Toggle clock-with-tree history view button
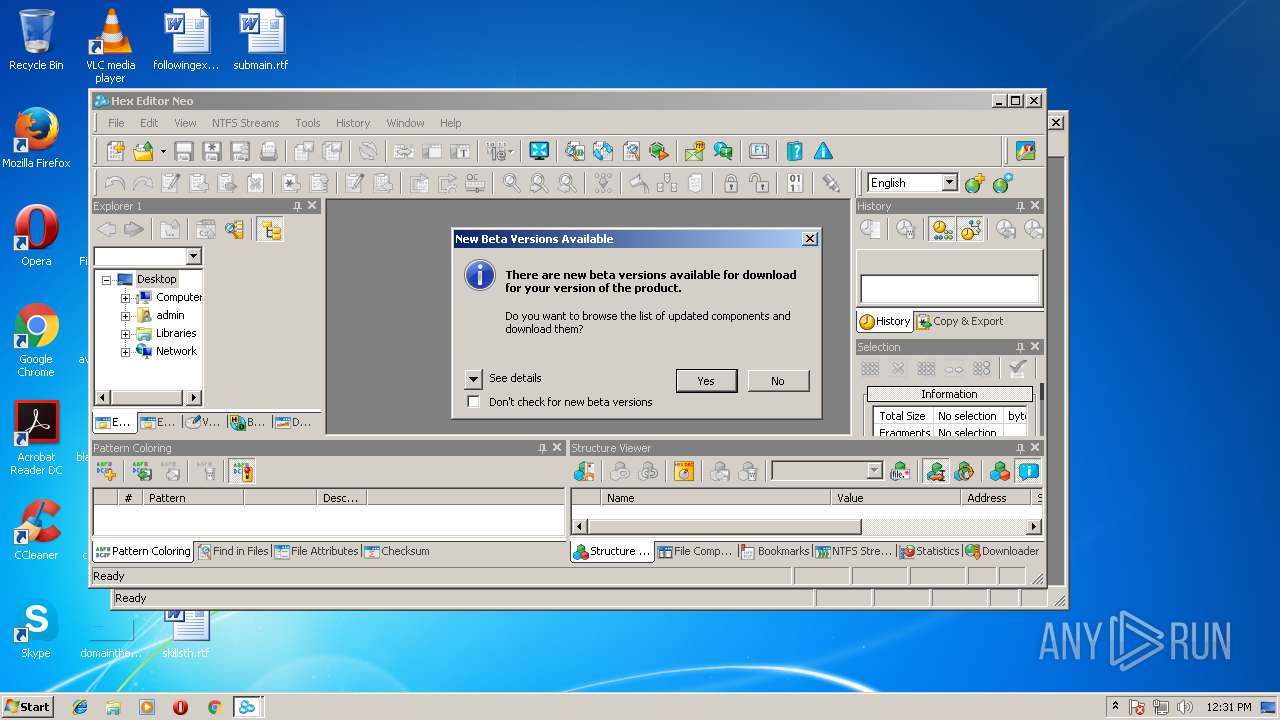 970,230
